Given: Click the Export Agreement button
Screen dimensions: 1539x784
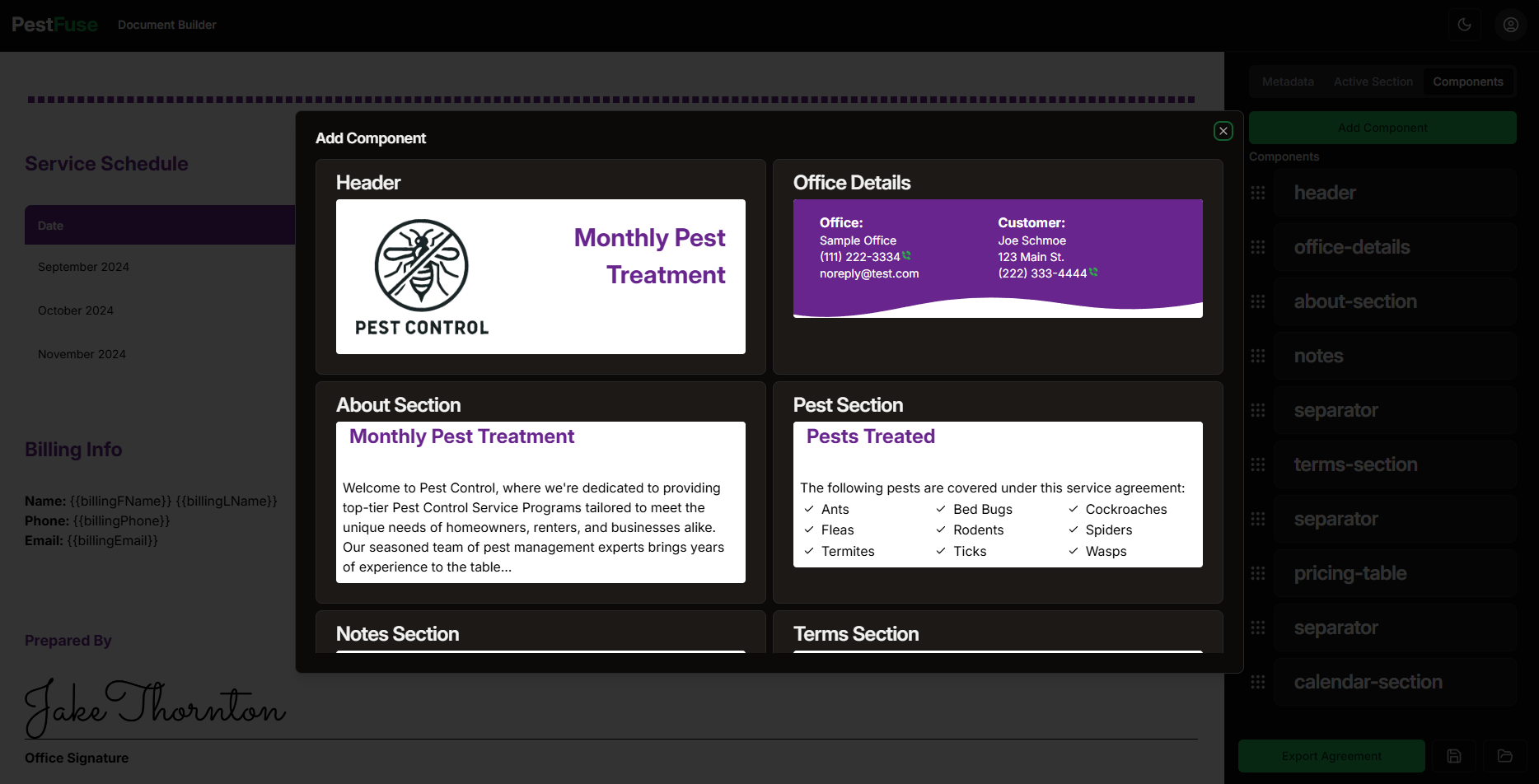Looking at the screenshot, I should [x=1331, y=756].
